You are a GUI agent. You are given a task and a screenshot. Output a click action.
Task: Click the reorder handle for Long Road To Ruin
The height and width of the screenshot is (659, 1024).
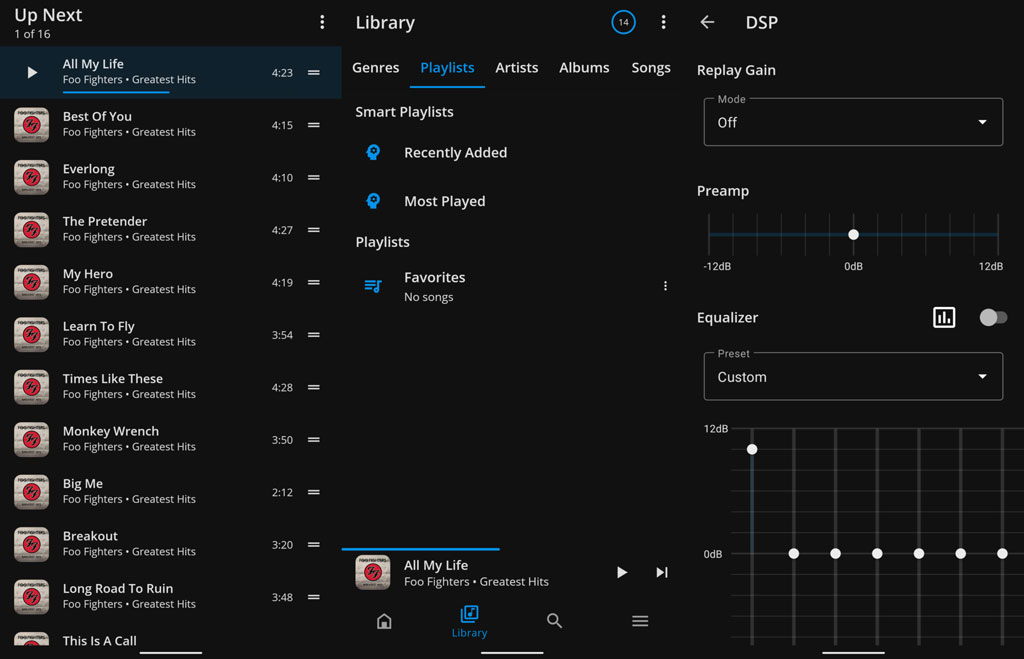pos(314,597)
